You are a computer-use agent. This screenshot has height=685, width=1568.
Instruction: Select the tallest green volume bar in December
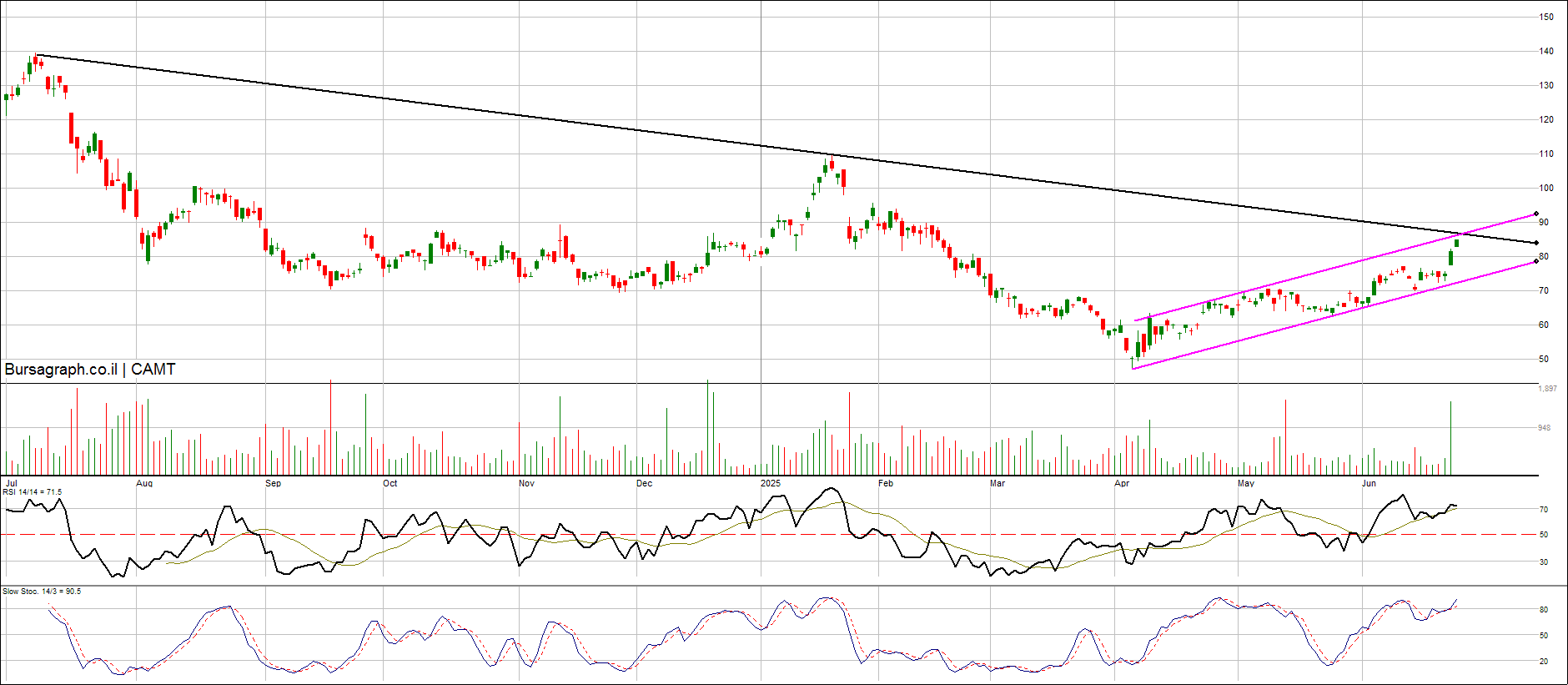pyautogui.click(x=707, y=426)
